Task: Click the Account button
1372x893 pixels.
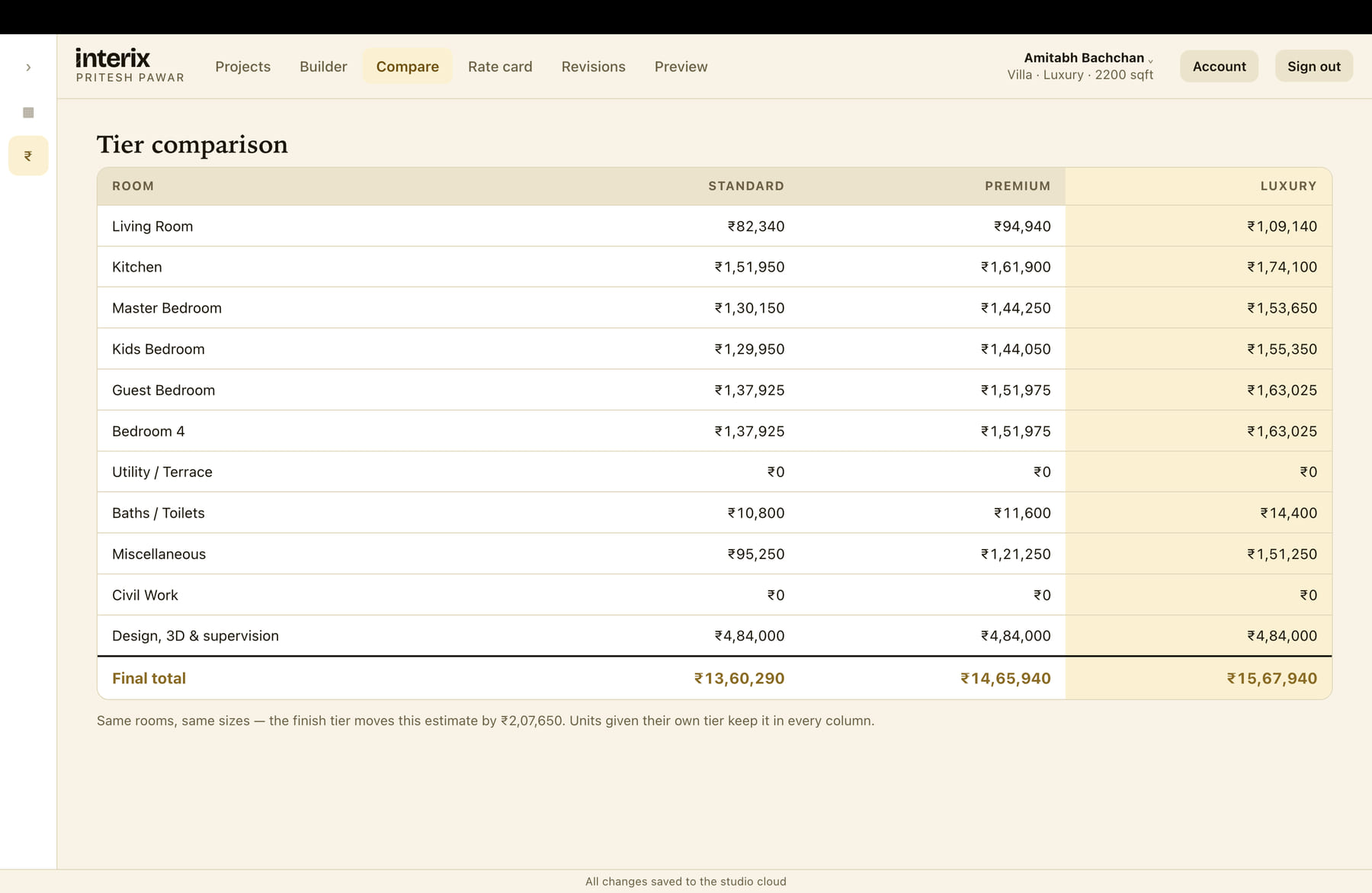Action: 1219,66
